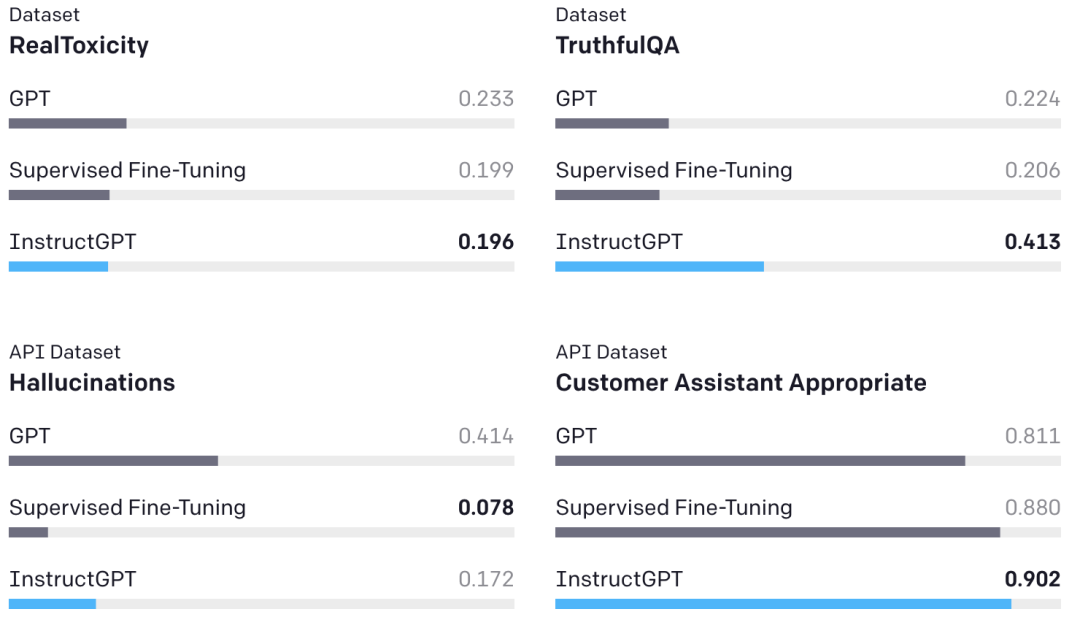The height and width of the screenshot is (628, 1080).
Task: Click the blue InstructGPT bar under TruthfulQA
Action: click(659, 267)
